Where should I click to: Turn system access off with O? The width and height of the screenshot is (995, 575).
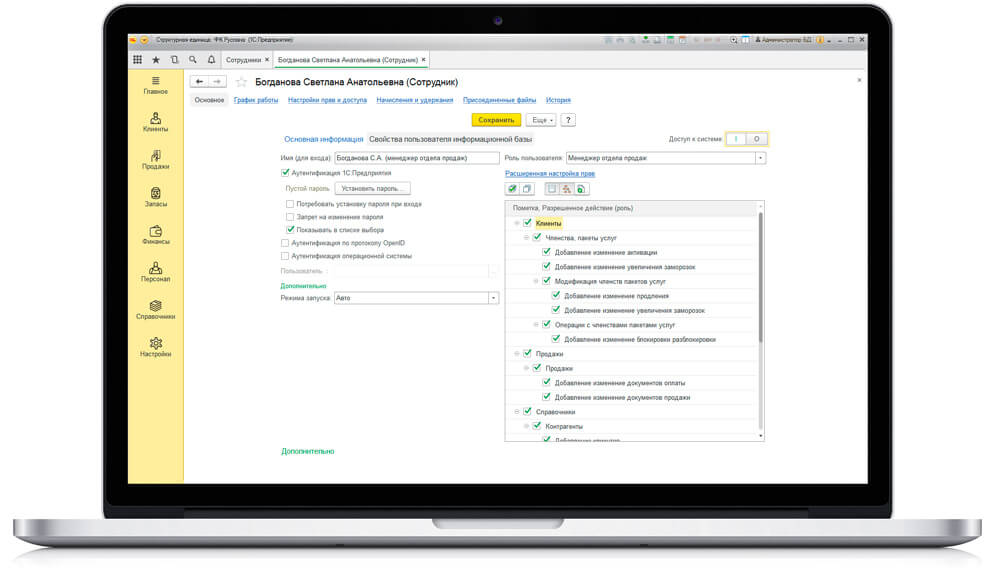click(756, 139)
